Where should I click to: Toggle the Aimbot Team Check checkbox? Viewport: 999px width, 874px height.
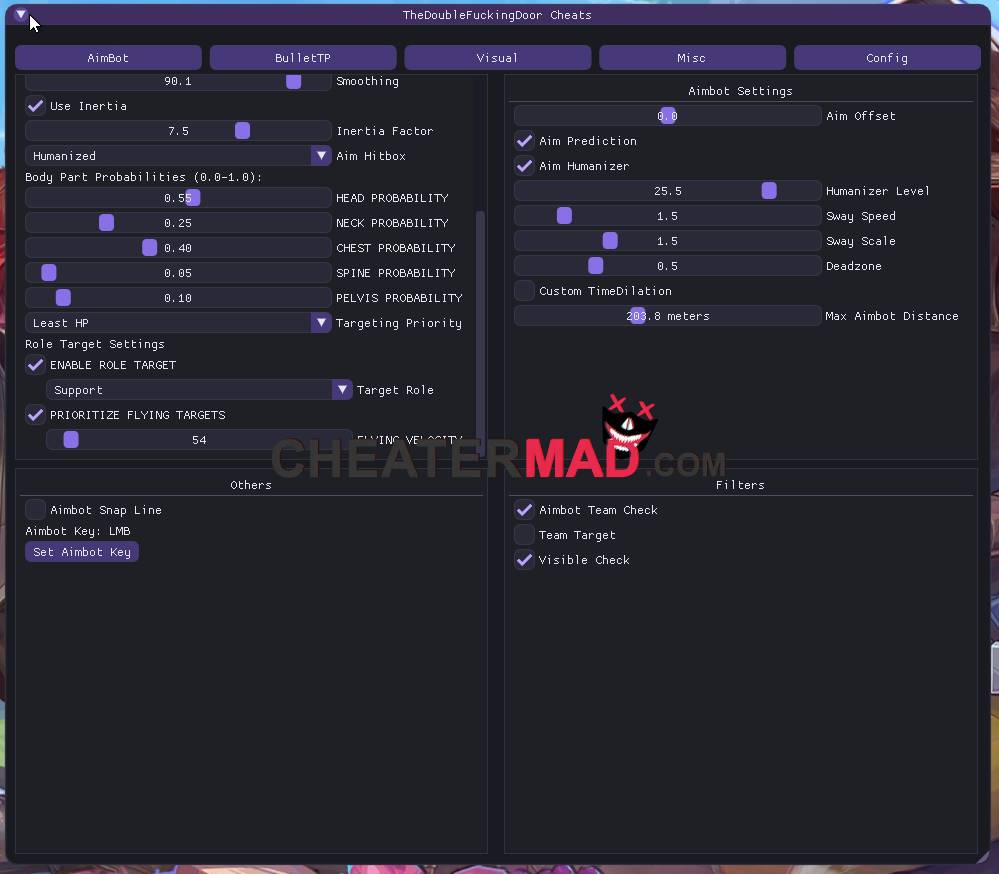point(524,510)
